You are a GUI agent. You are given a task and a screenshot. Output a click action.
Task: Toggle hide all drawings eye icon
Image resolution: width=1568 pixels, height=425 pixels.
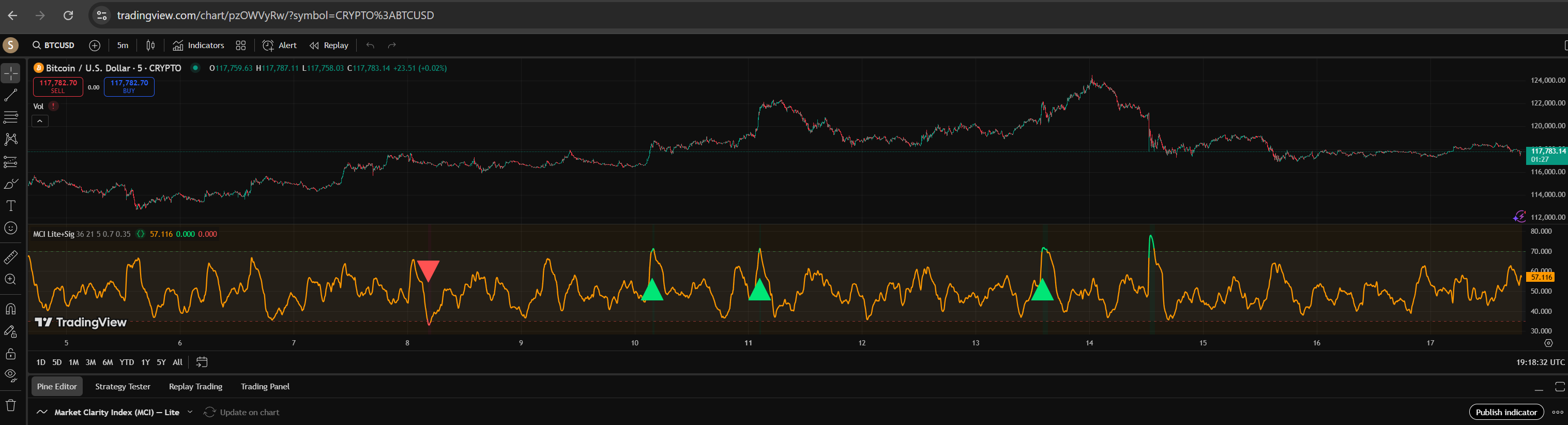[x=11, y=376]
